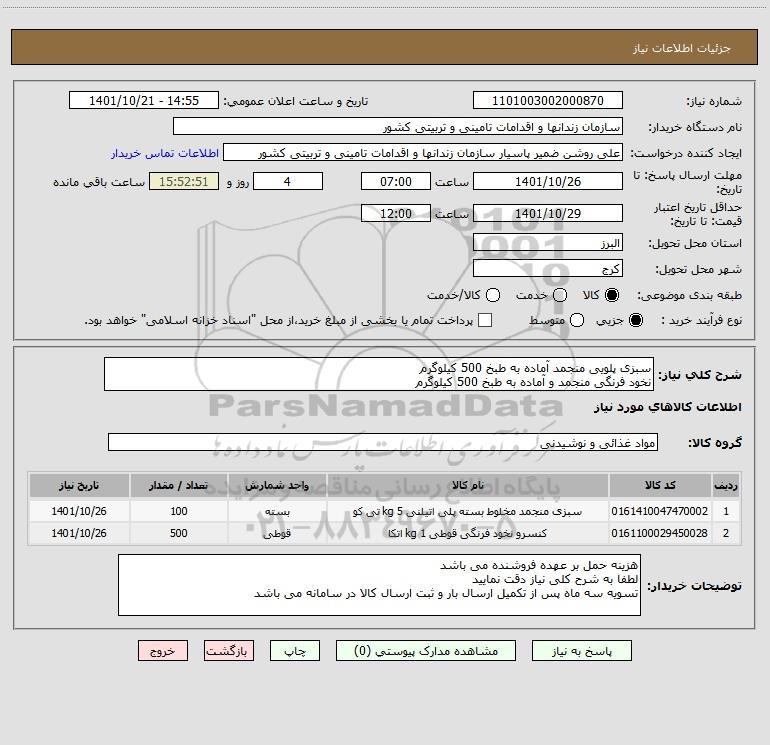Click the چاپ print button

[x=295, y=651]
